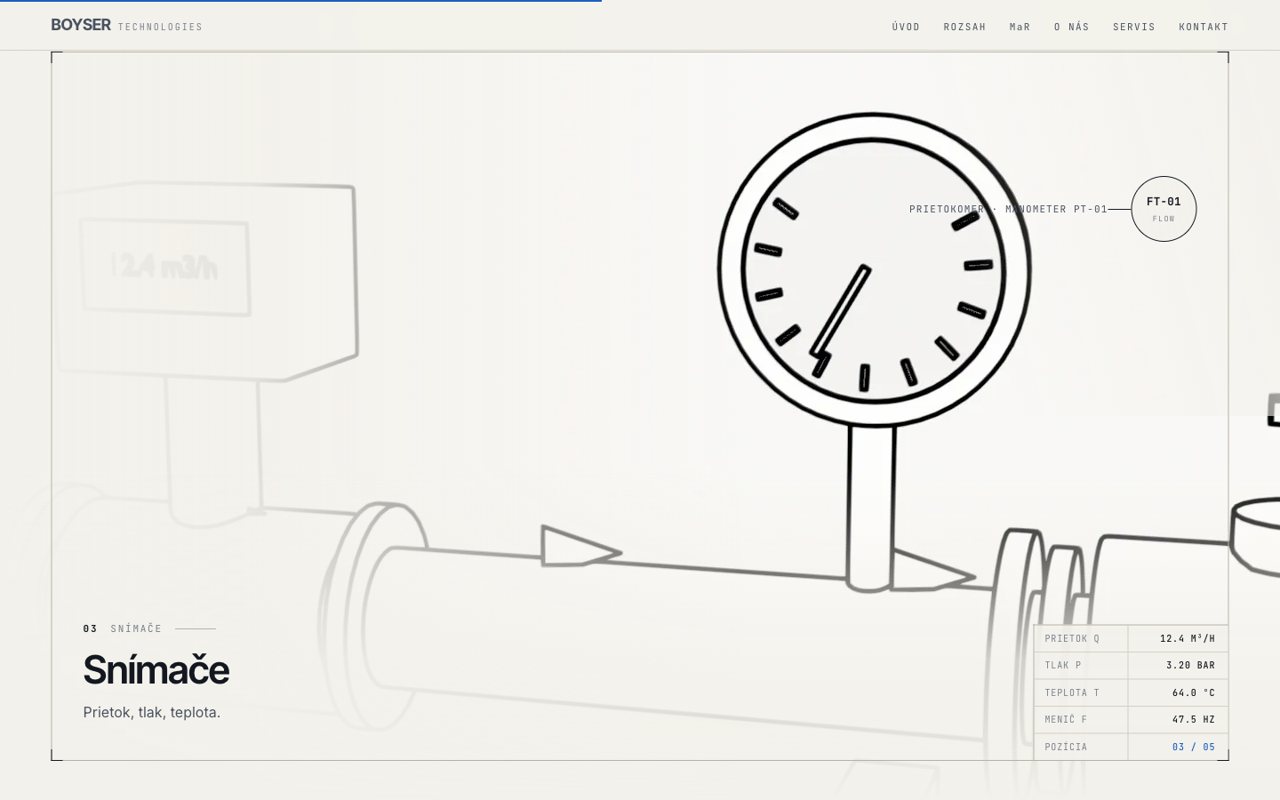Click the small 03 SNÍMAČE section label
1280x800 pixels.
tap(122, 629)
